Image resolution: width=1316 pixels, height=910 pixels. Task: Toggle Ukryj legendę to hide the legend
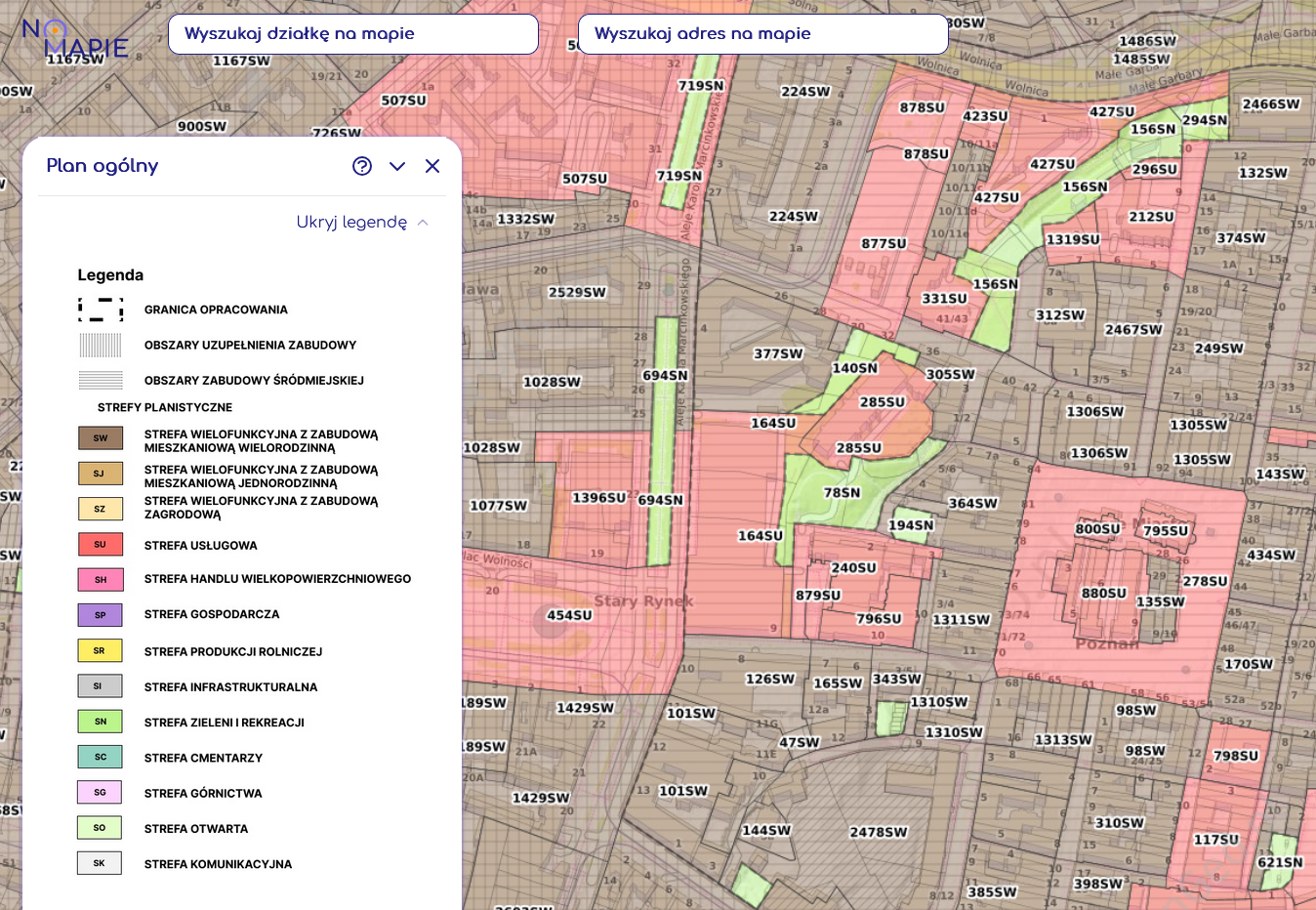pos(352,222)
